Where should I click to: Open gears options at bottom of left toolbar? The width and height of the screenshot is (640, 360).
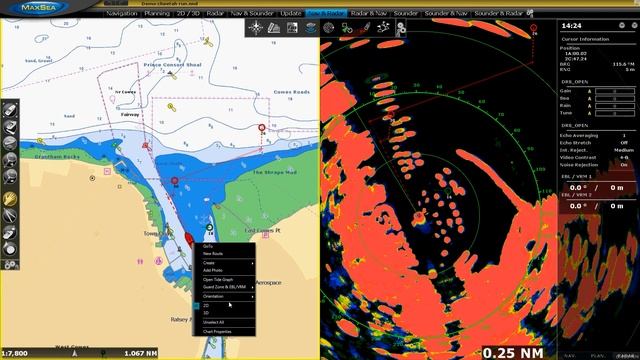coord(10,265)
